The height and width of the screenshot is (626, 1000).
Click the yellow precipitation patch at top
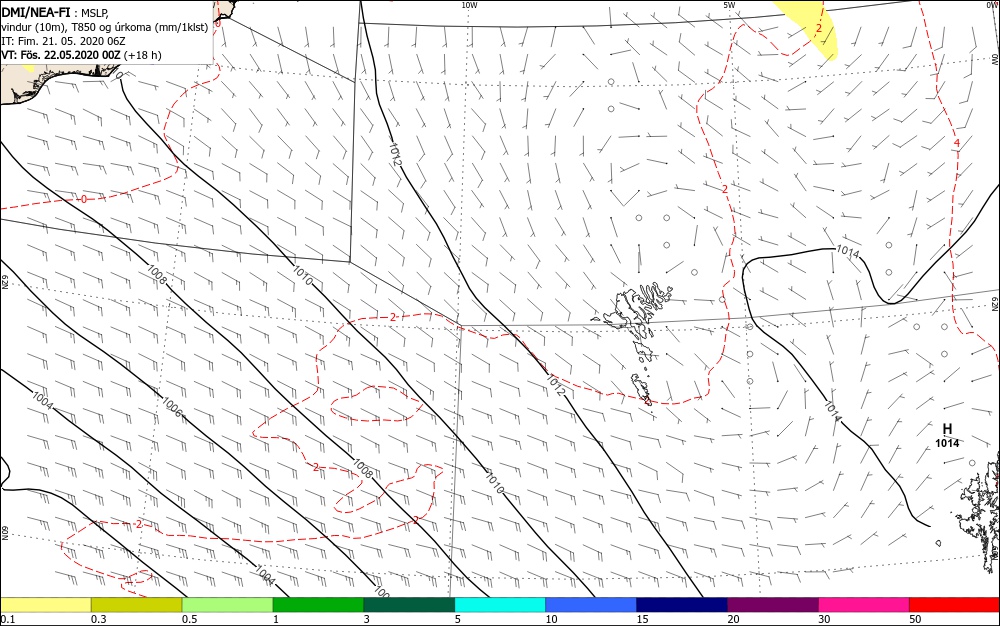click(810, 27)
